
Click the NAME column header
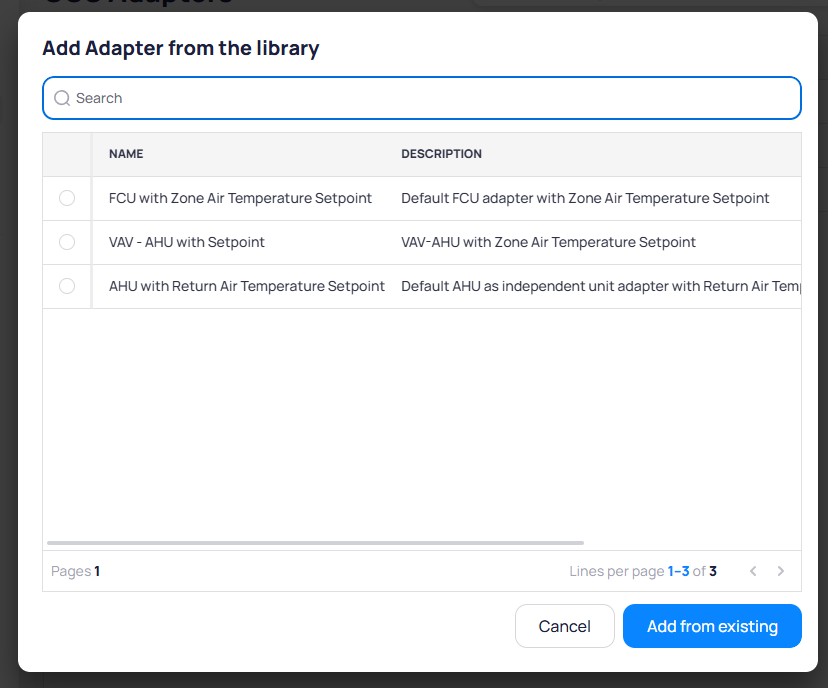click(126, 154)
